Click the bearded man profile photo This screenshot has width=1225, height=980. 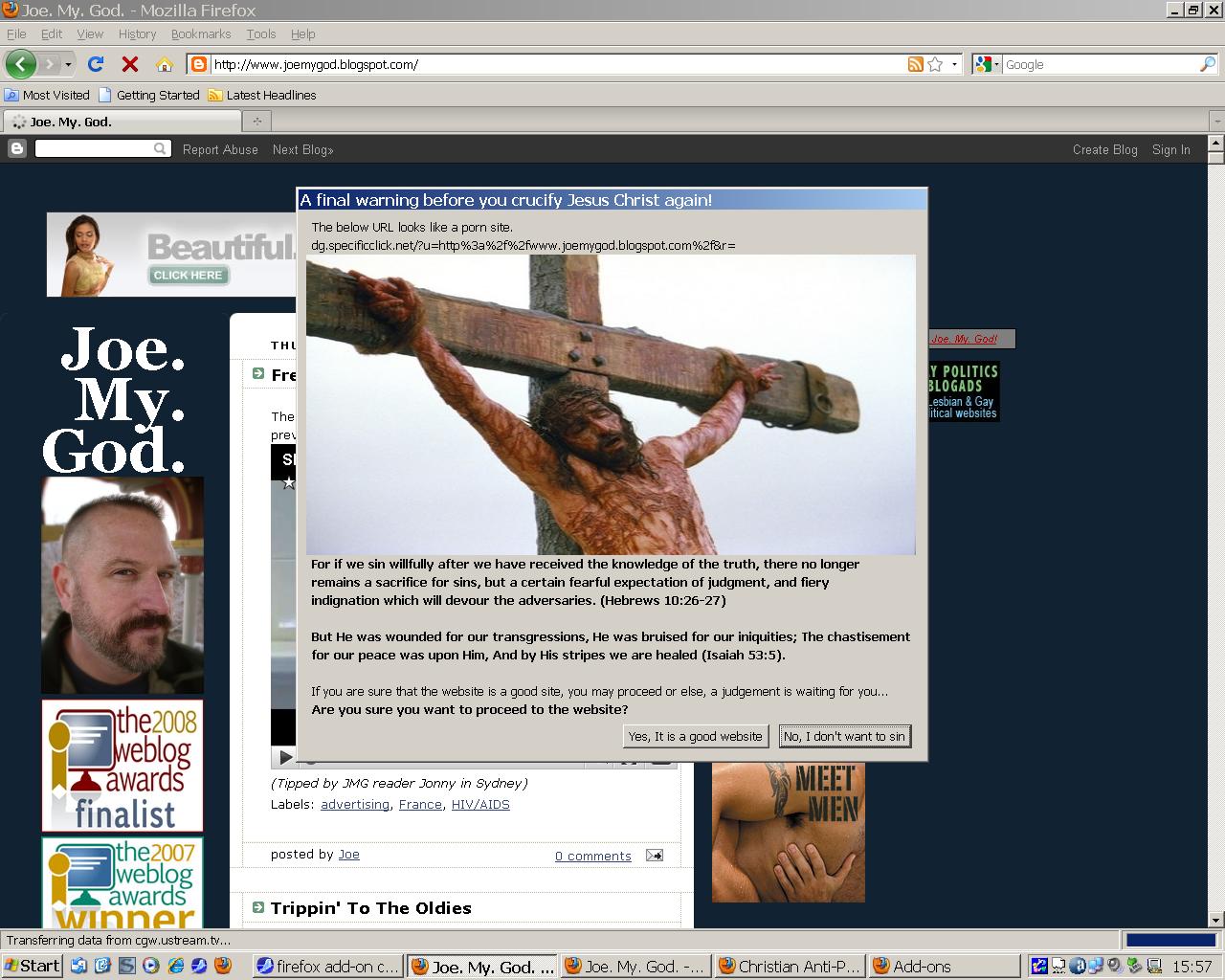(122, 585)
